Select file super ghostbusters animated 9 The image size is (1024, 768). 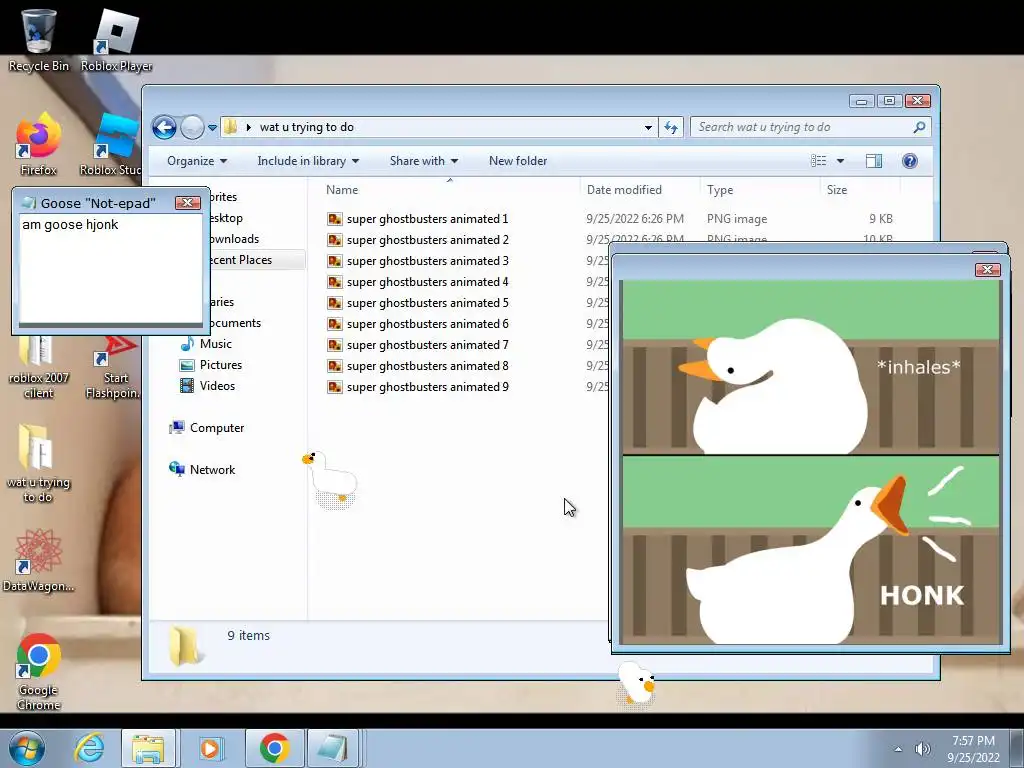point(418,387)
